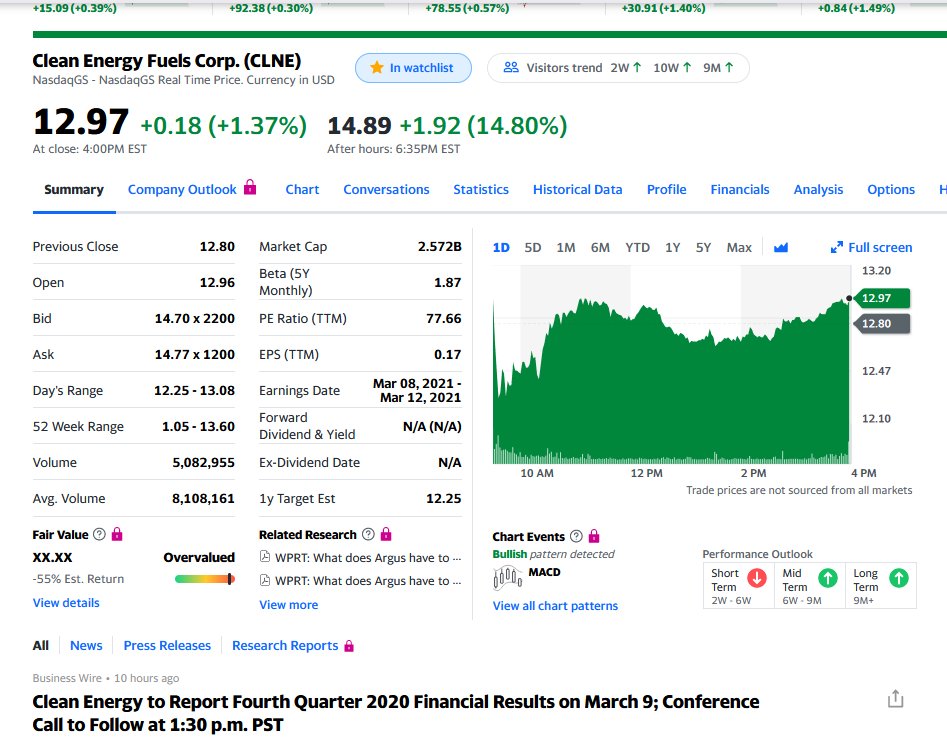Image resolution: width=947 pixels, height=743 pixels.
Task: Toggle the In watchlist button
Action: [413, 68]
